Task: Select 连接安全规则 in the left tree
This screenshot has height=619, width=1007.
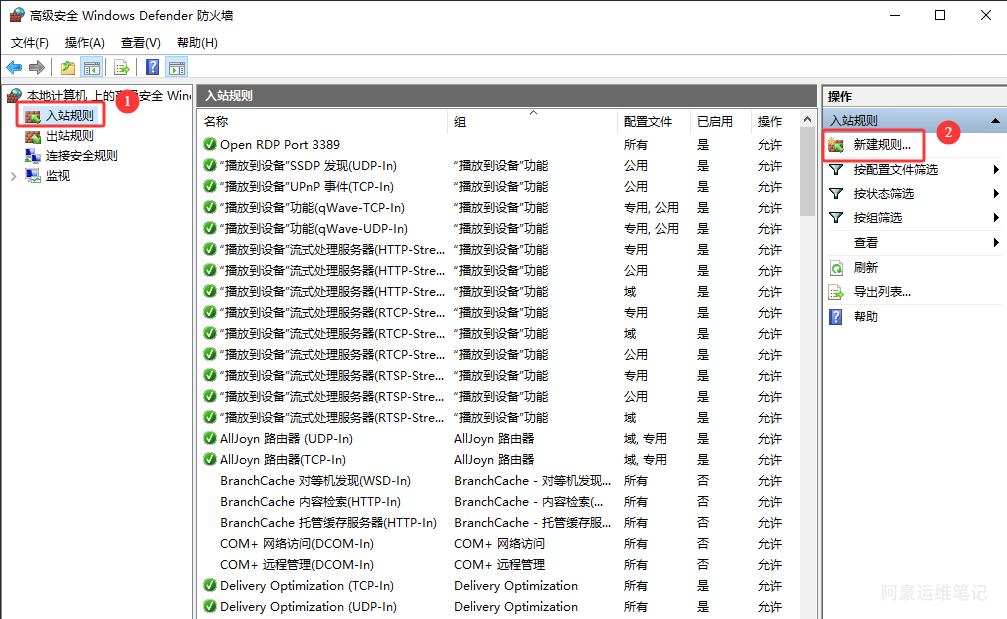Action: 82,155
